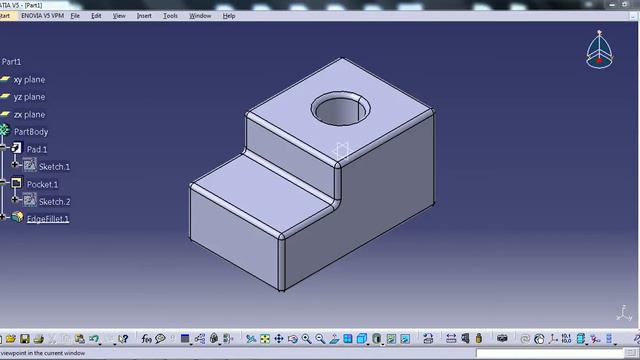640x360 pixels.
Task: Open the Start menu in menu bar
Action: pyautogui.click(x=5, y=16)
